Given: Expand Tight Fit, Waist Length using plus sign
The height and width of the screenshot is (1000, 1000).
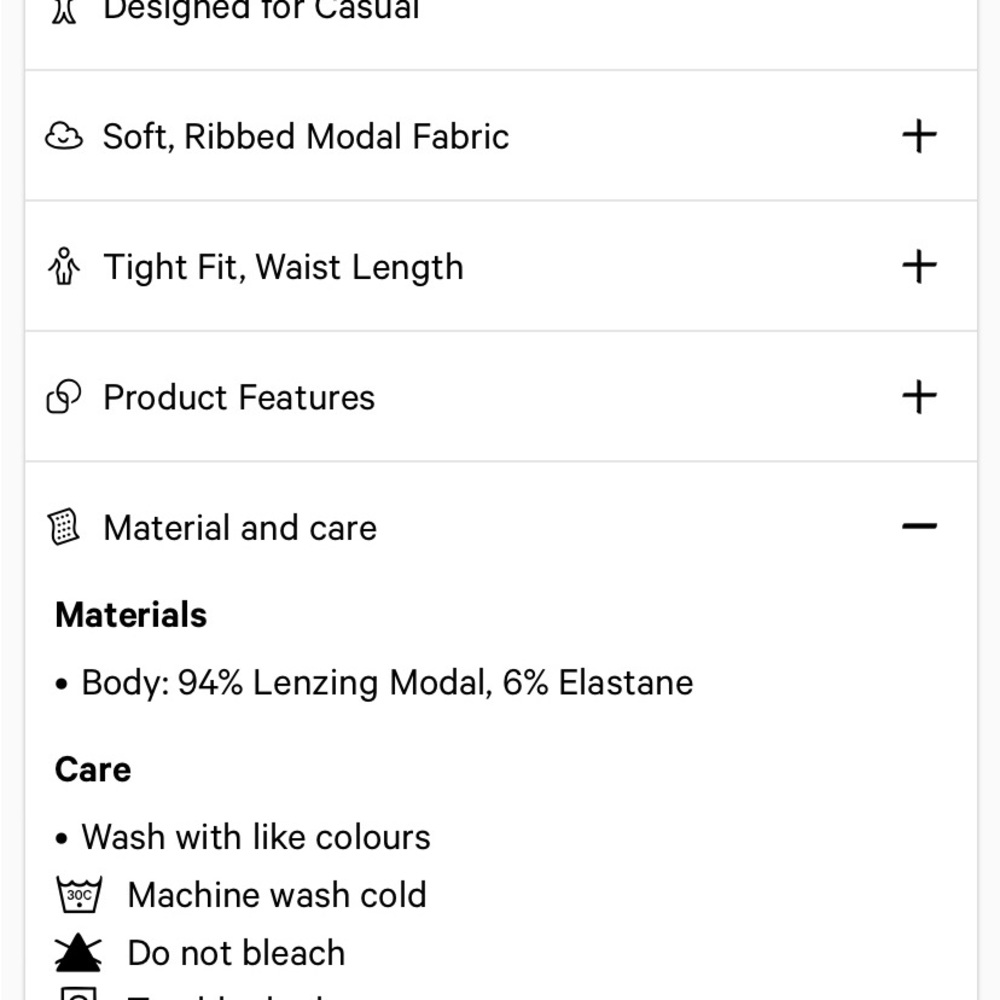Looking at the screenshot, I should click(919, 266).
